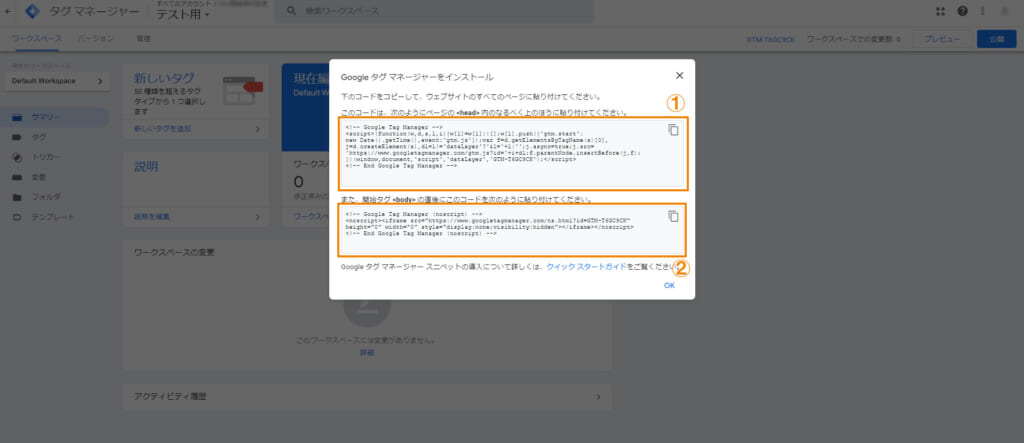Switch to the ワークスペース tab
The image size is (1024, 443).
click(37, 39)
